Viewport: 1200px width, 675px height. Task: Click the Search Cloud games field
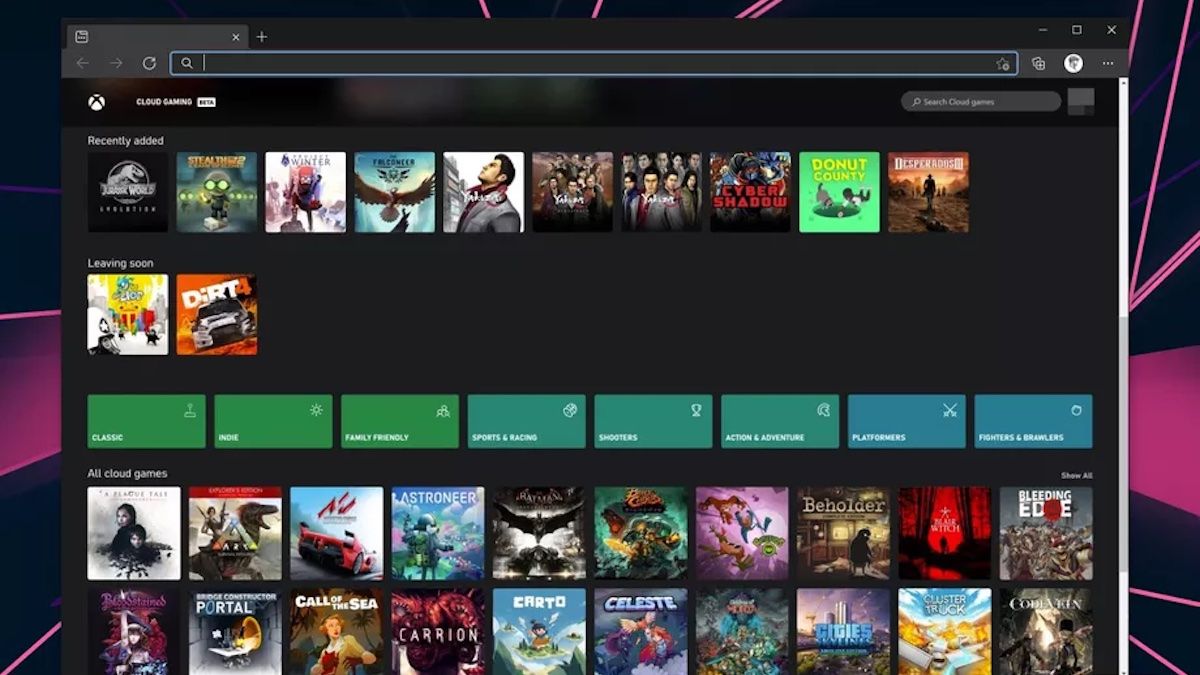[x=981, y=101]
